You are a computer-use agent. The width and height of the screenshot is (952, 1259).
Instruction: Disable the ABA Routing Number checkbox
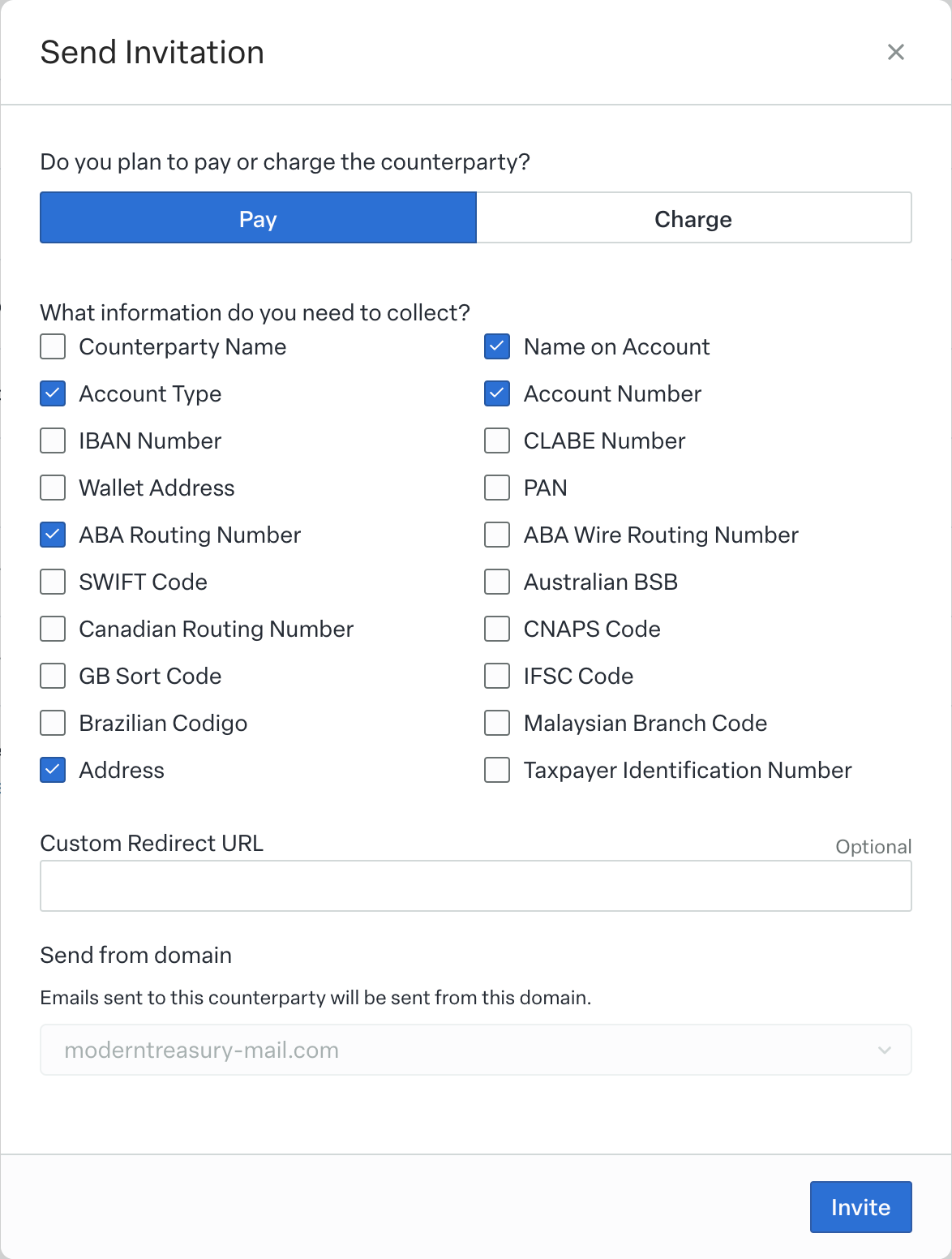(53, 535)
